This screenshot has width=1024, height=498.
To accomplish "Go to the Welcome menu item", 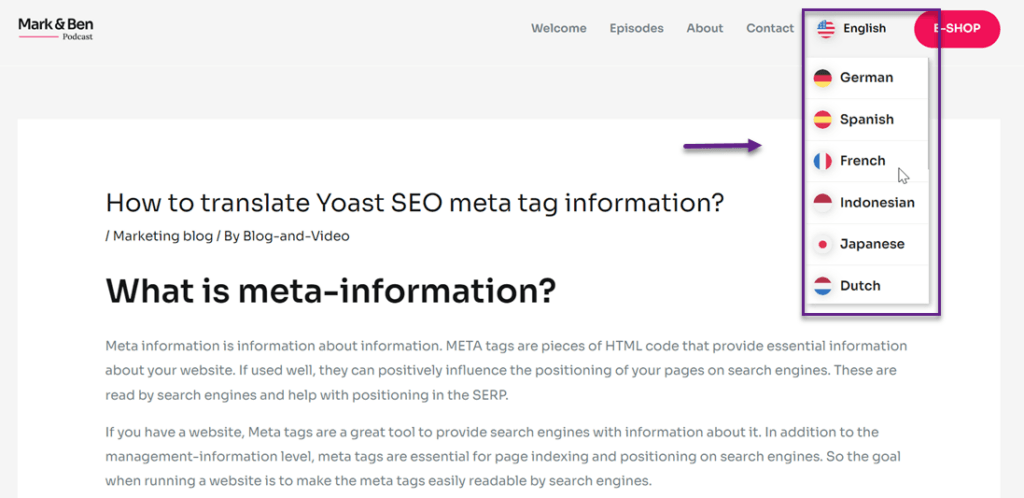I will (x=558, y=29).
